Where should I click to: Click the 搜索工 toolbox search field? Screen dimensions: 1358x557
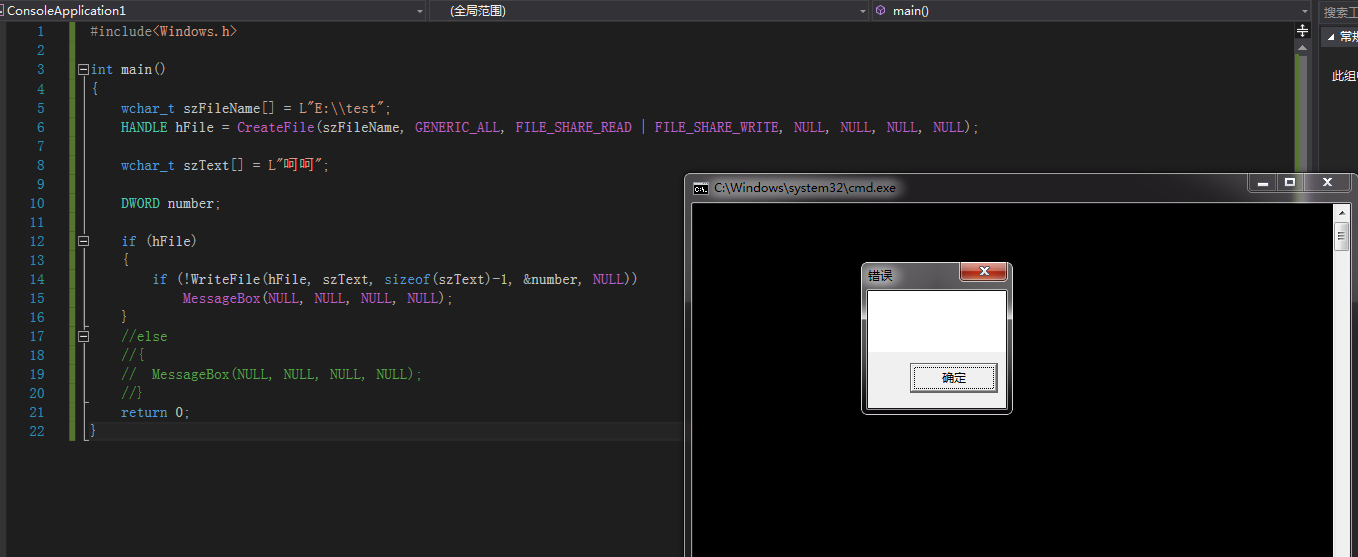coord(1339,12)
